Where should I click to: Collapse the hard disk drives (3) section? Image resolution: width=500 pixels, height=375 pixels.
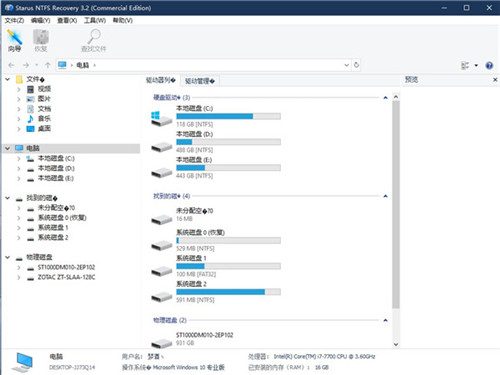[x=385, y=98]
